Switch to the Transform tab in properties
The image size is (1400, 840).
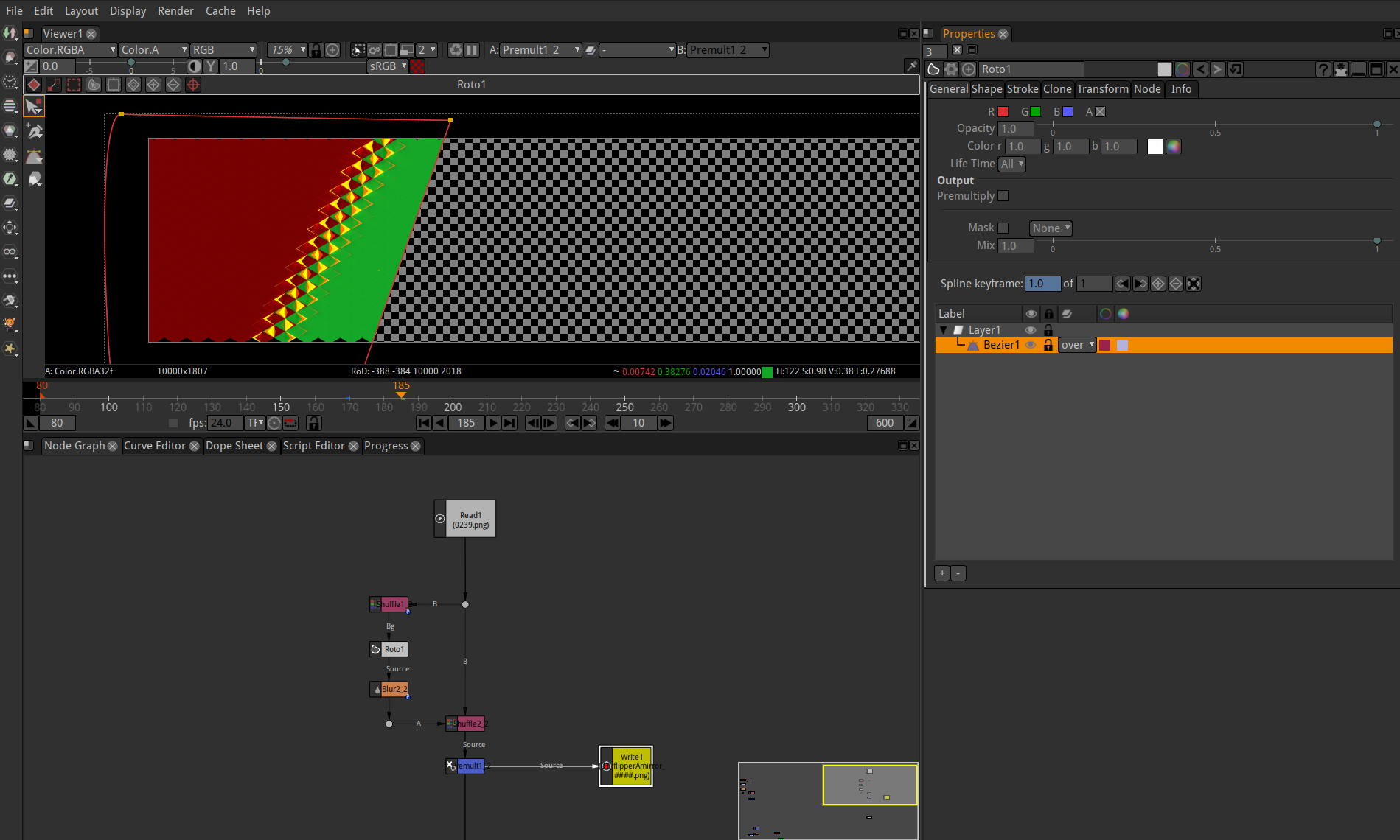point(1102,89)
